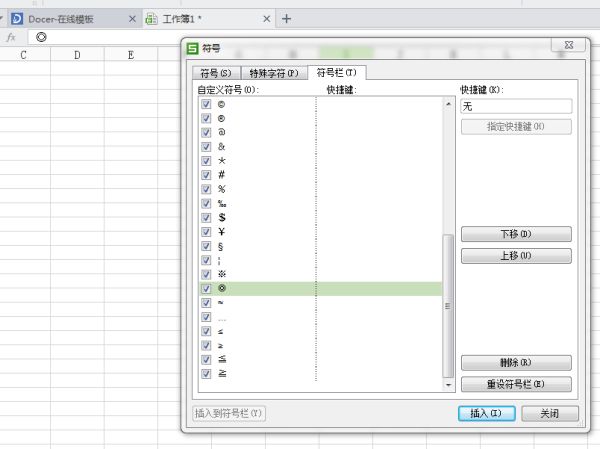The image size is (600, 449).
Task: Toggle the ‰ per-mille symbol checkbox
Action: [206, 203]
